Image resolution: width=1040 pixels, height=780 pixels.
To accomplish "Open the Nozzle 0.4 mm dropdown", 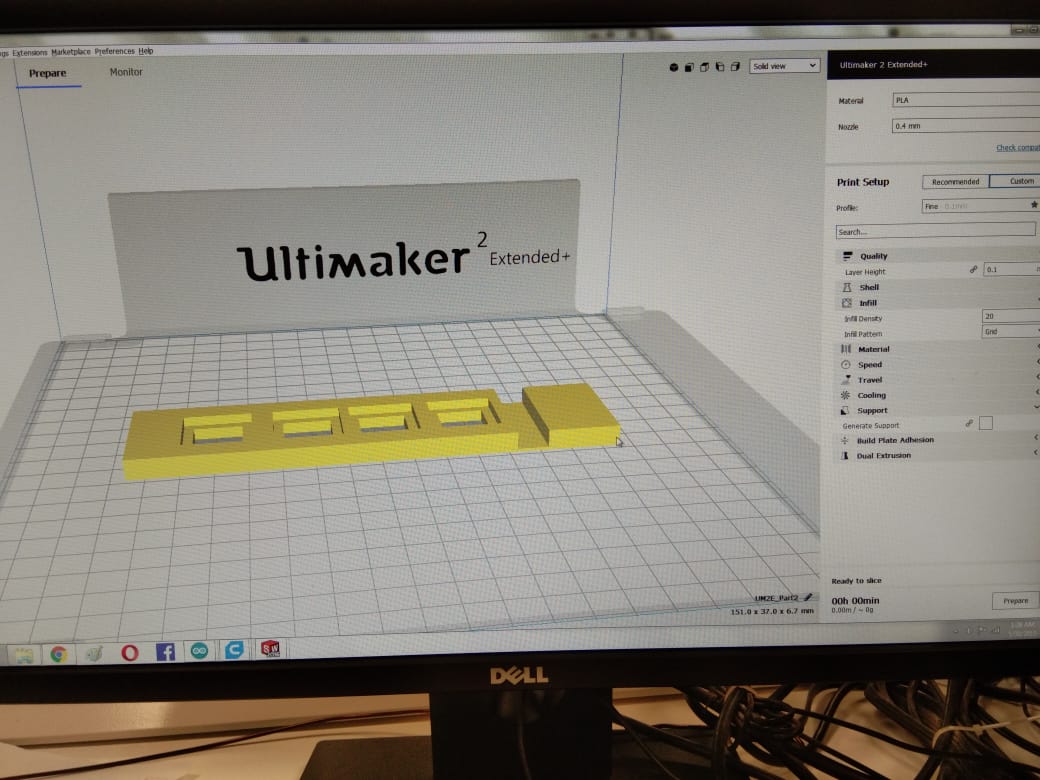I will coord(966,125).
